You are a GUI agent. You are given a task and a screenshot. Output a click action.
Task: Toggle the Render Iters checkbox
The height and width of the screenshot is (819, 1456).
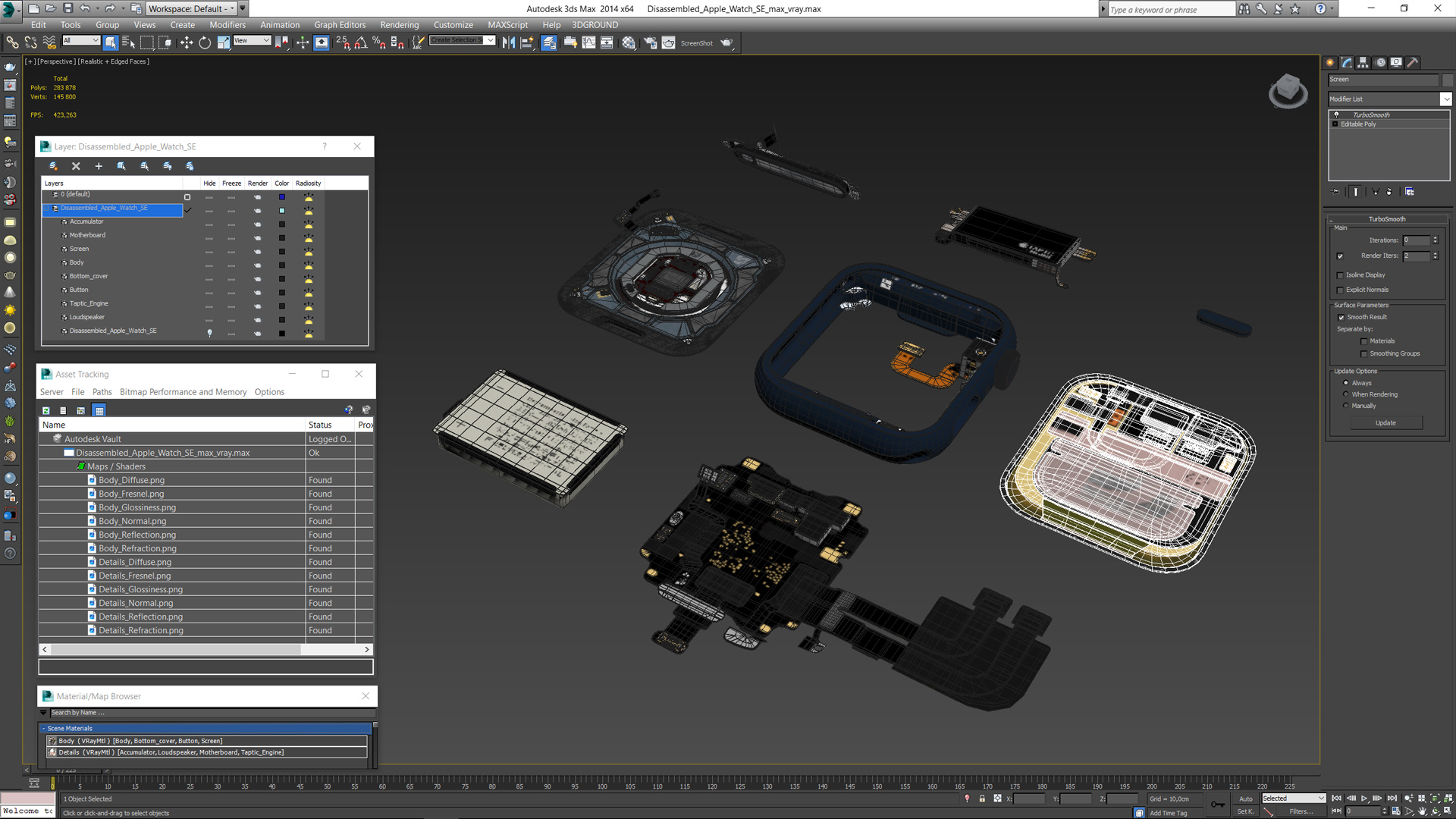1340,256
